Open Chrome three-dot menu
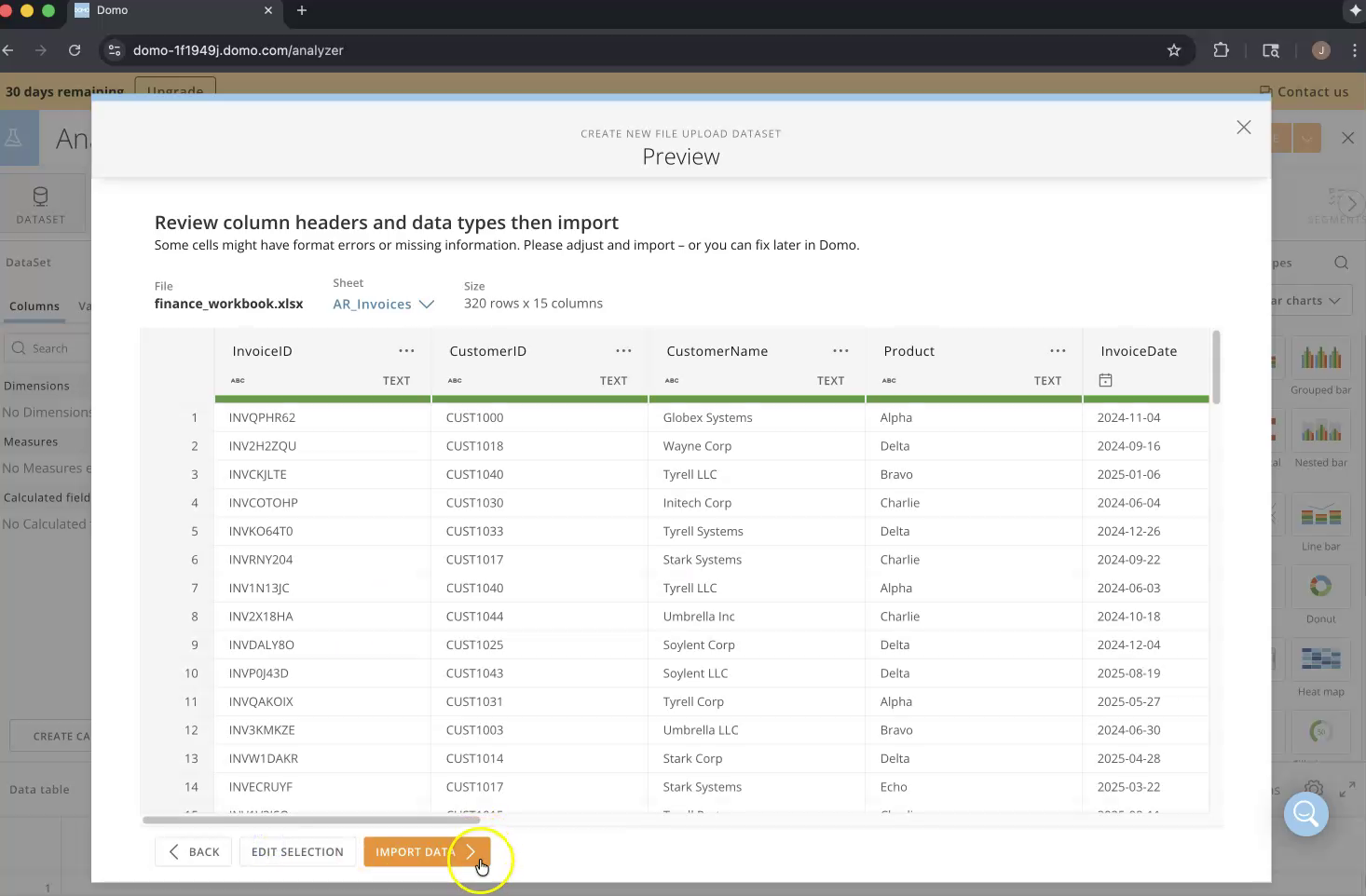This screenshot has height=896, width=1366. click(1354, 50)
